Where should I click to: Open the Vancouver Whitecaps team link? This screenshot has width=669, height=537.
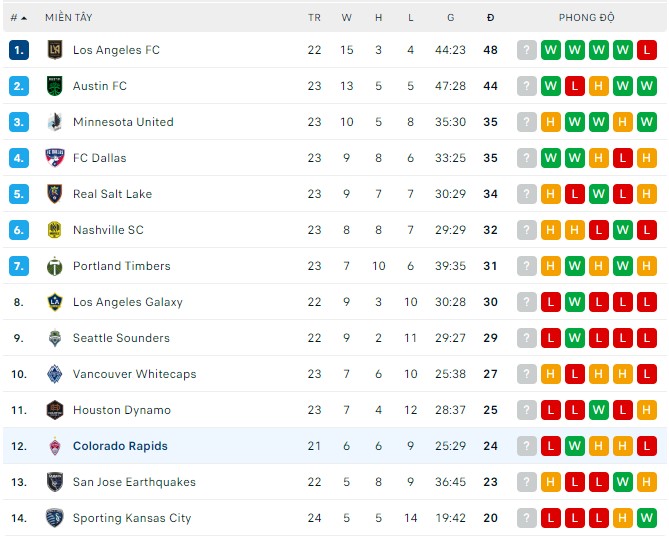tap(134, 374)
